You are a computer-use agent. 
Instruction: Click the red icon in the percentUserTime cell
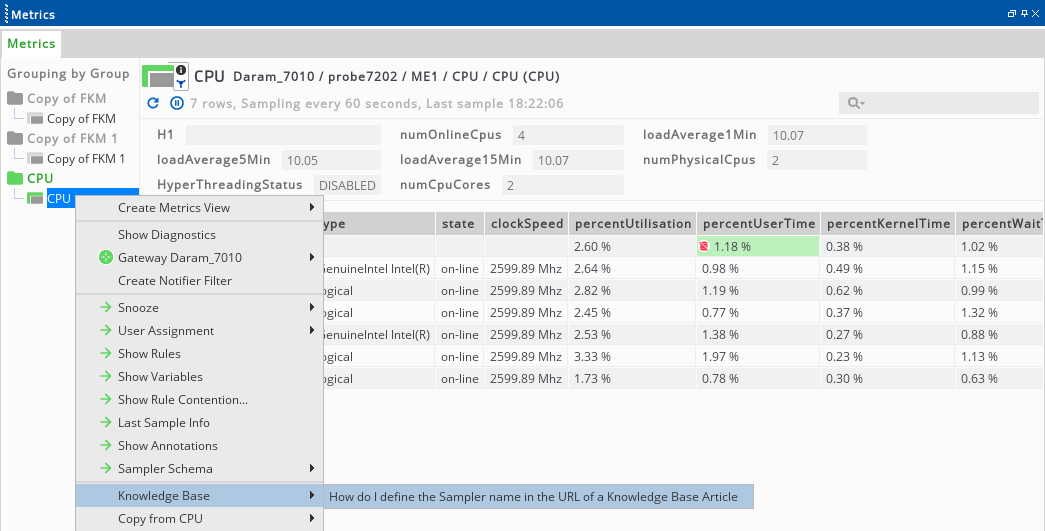point(704,246)
